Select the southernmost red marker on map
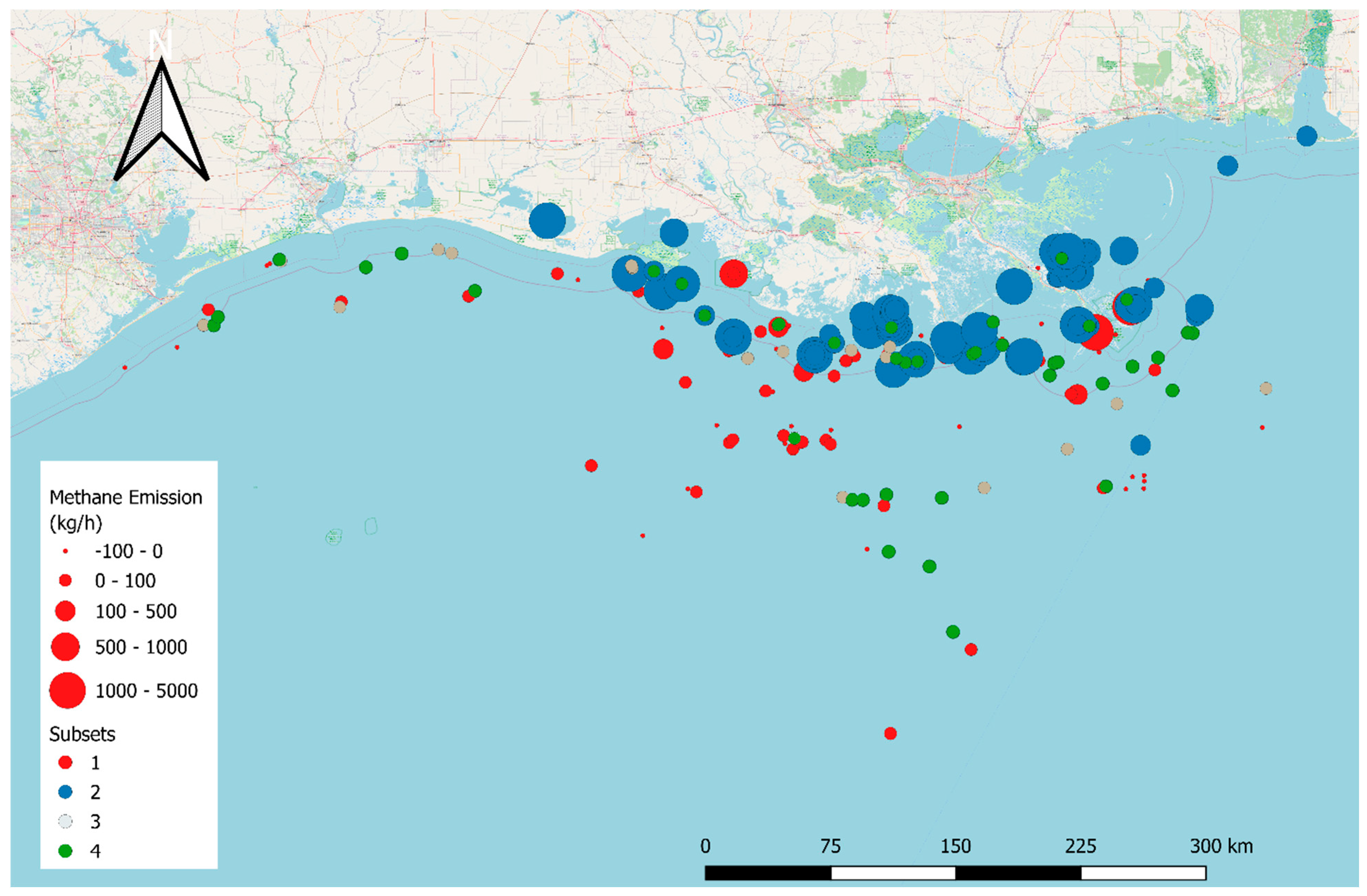 890,734
